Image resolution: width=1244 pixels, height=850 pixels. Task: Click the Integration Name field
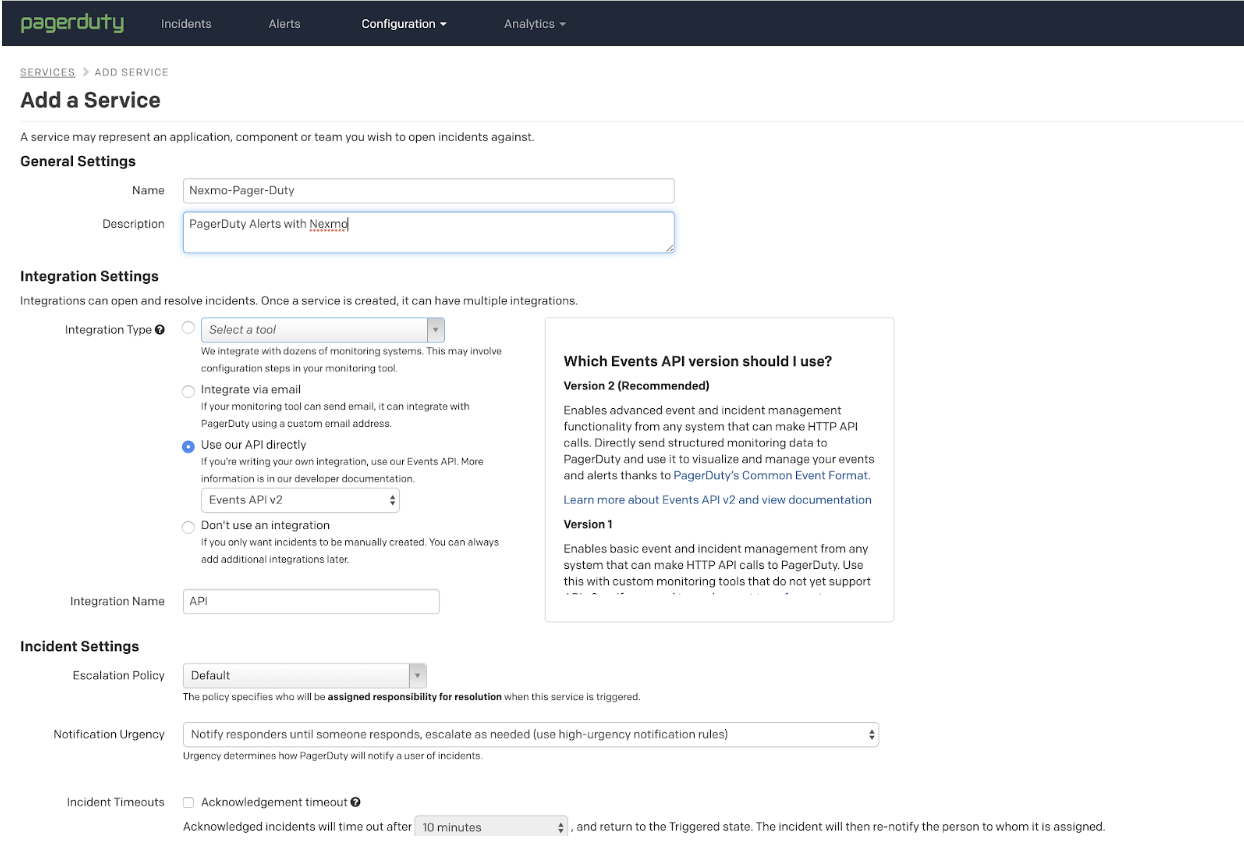311,602
